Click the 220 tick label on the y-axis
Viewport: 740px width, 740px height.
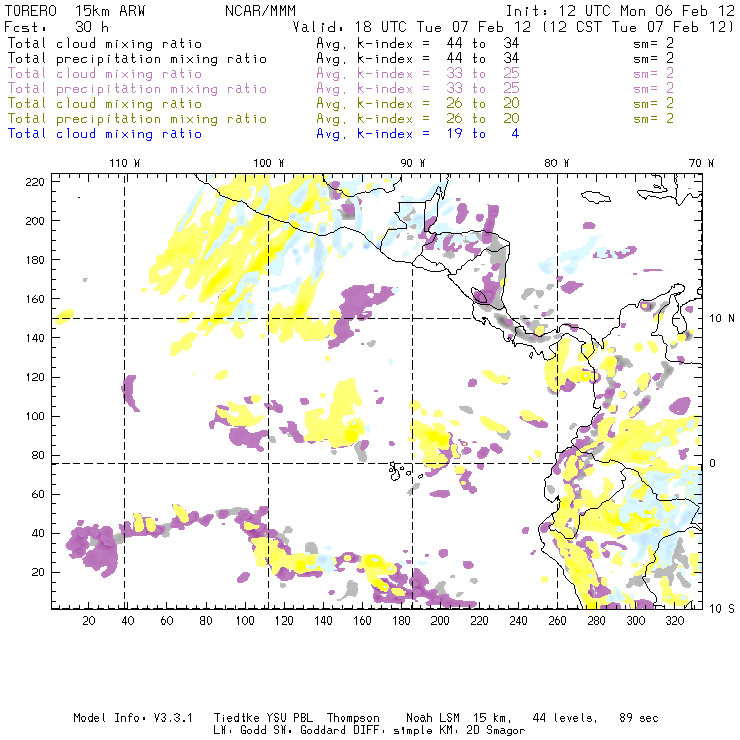pos(34,181)
